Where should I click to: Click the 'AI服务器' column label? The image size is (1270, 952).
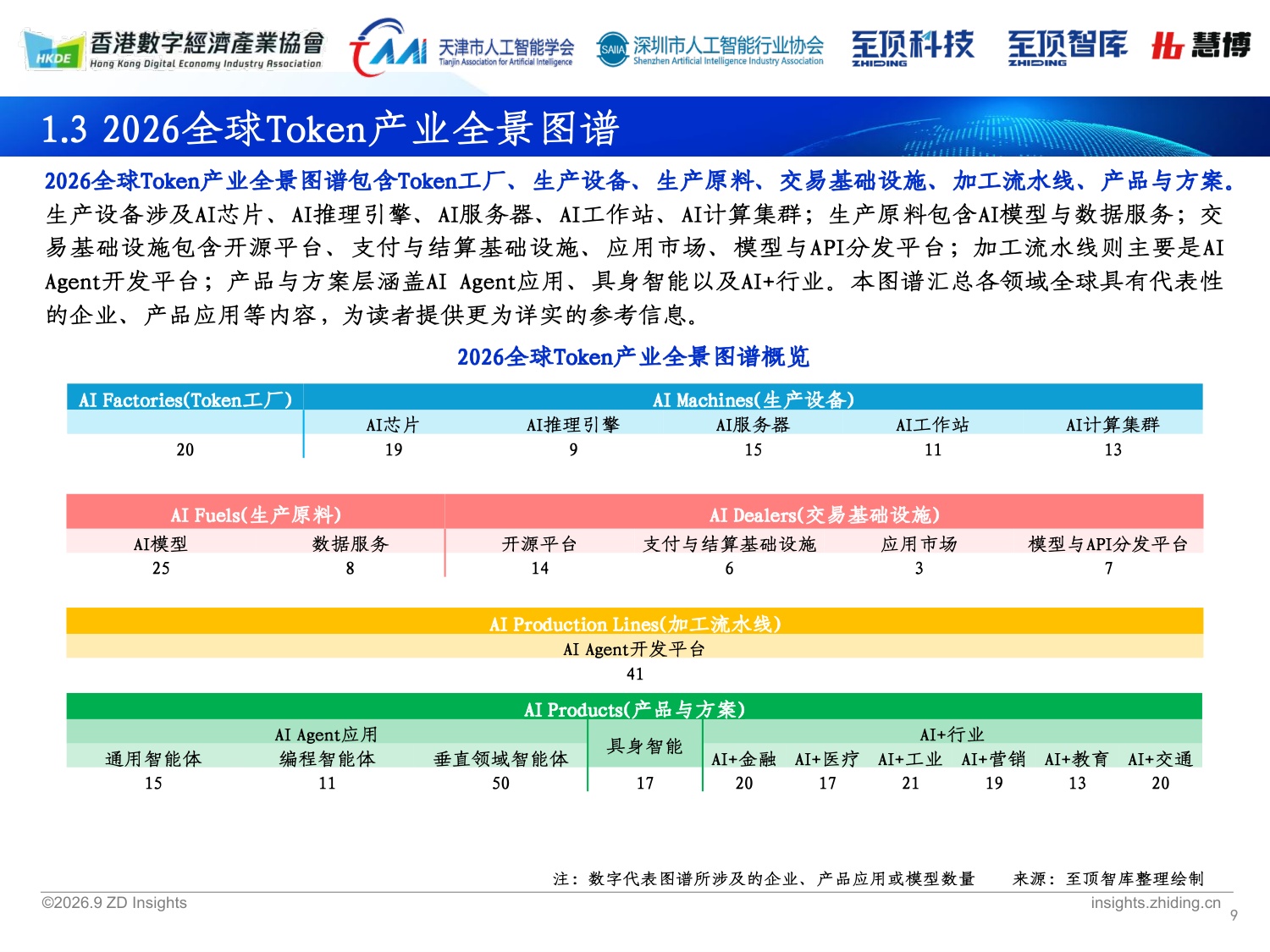[x=753, y=425]
